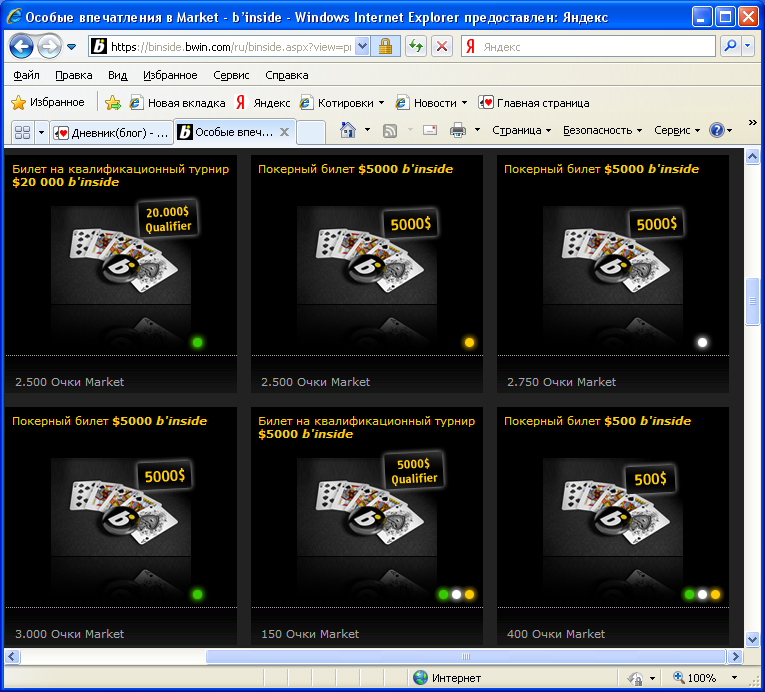Click the browser Forward arrow button
This screenshot has height=692, width=765.
coord(49,47)
